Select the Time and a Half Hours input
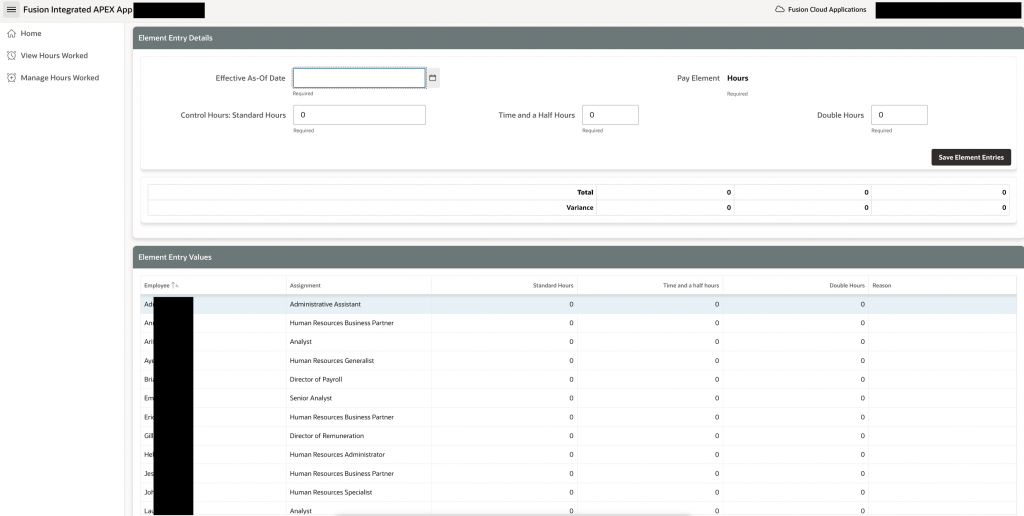Image resolution: width=1024 pixels, height=516 pixels. tap(609, 115)
